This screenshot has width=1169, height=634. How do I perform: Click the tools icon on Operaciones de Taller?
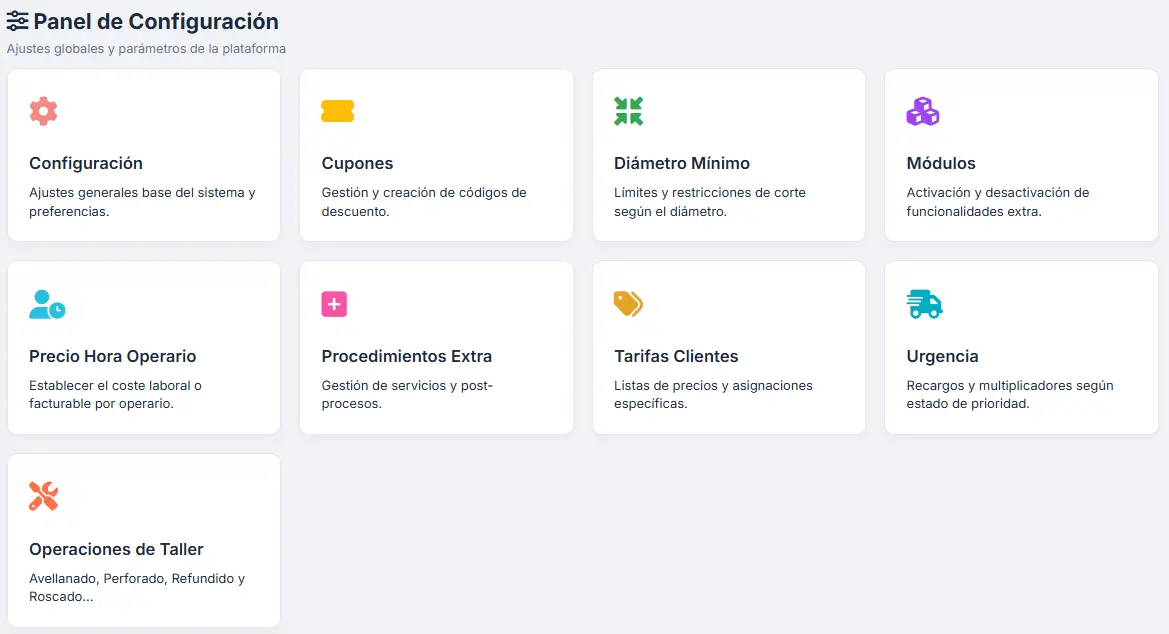(44, 496)
